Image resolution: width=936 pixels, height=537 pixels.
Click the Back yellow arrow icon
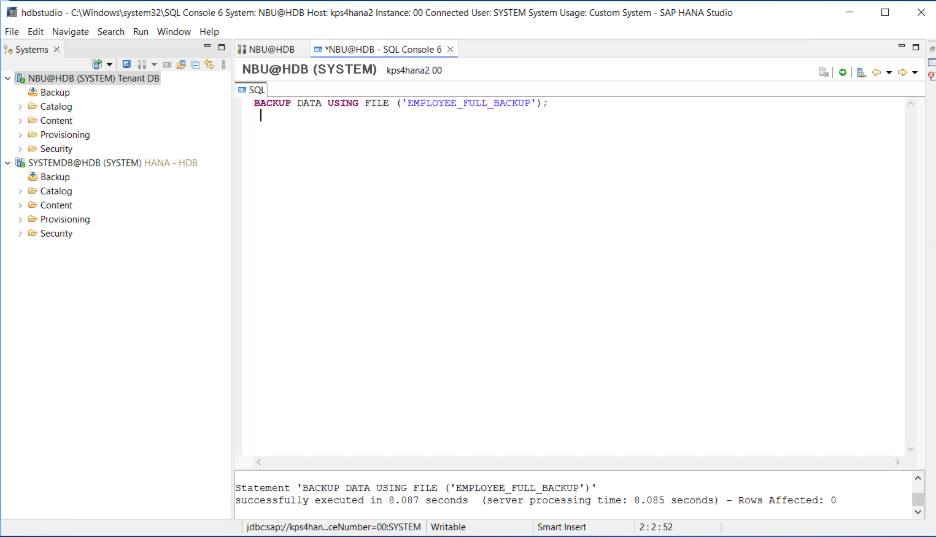876,72
